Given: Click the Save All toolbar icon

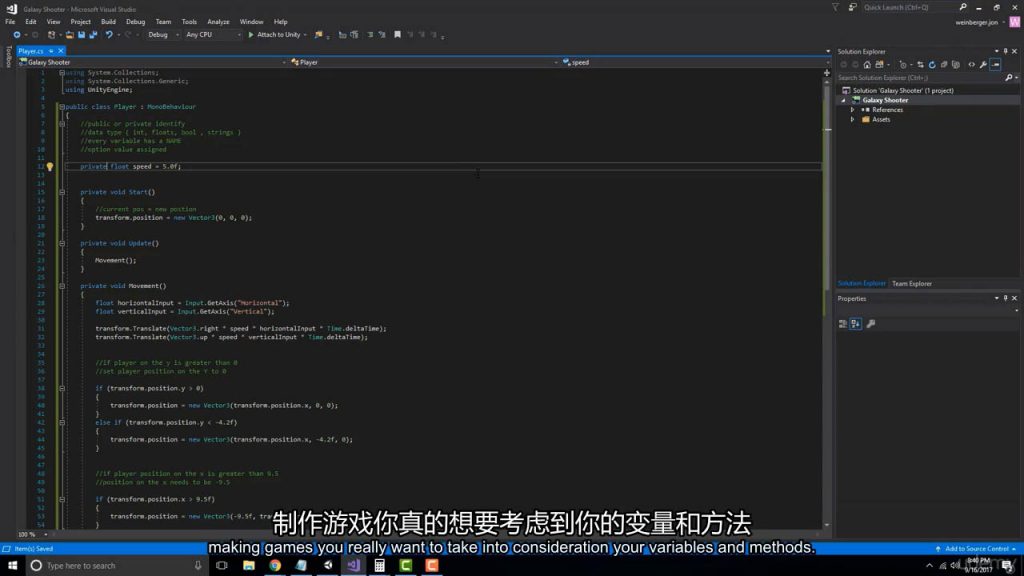Looking at the screenshot, I should point(92,35).
